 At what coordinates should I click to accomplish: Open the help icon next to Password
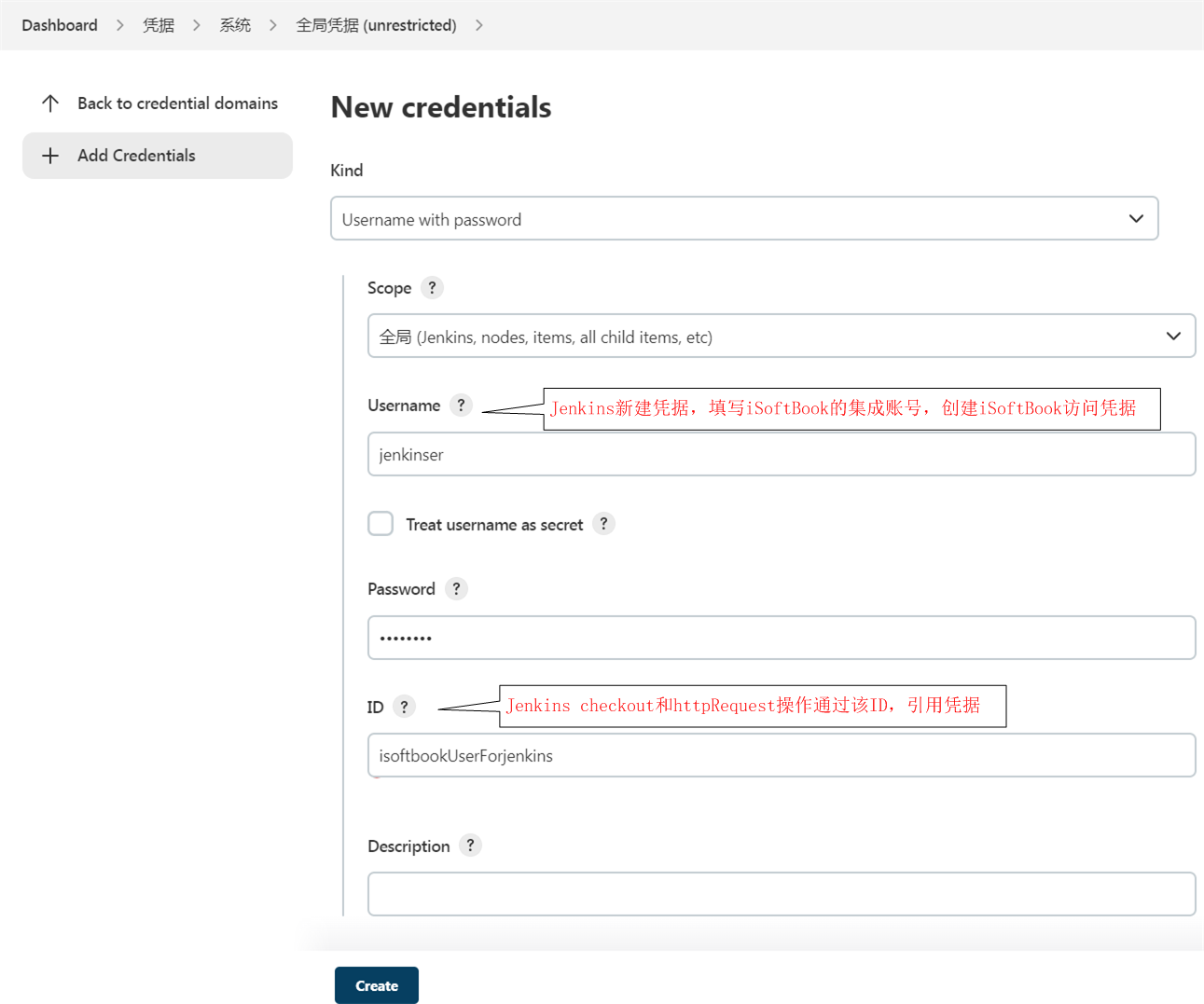(x=456, y=588)
